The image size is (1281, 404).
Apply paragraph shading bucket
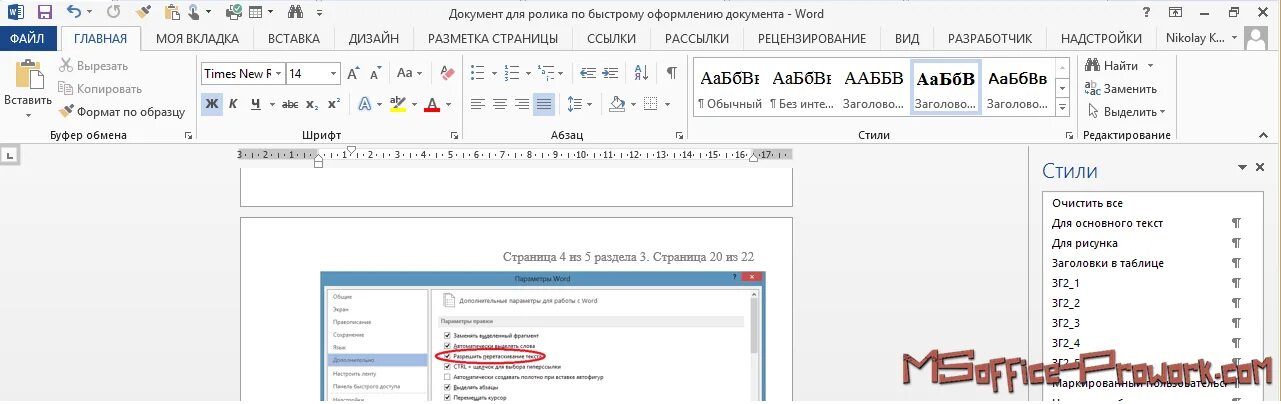[x=617, y=104]
